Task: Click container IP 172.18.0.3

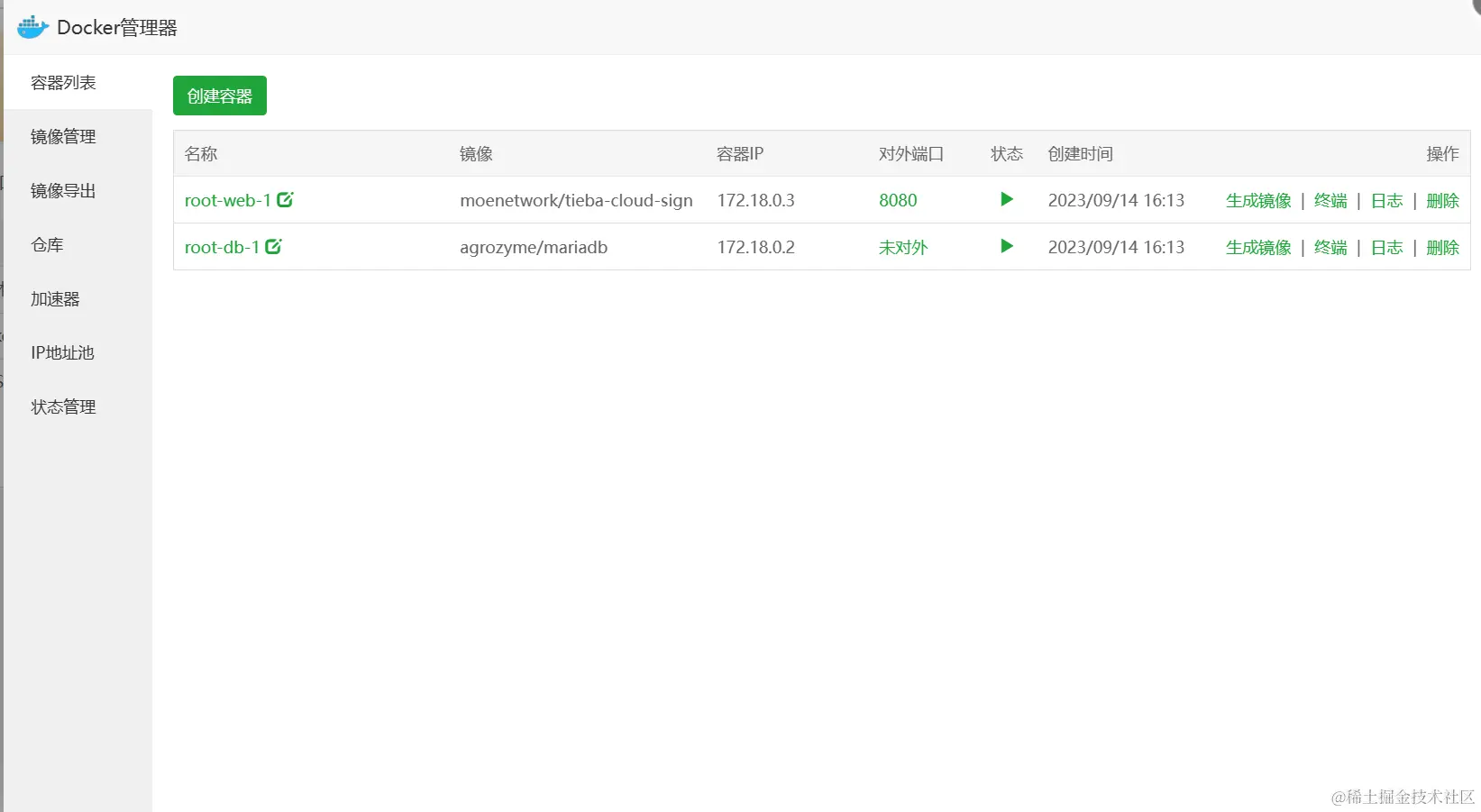Action: 755,200
